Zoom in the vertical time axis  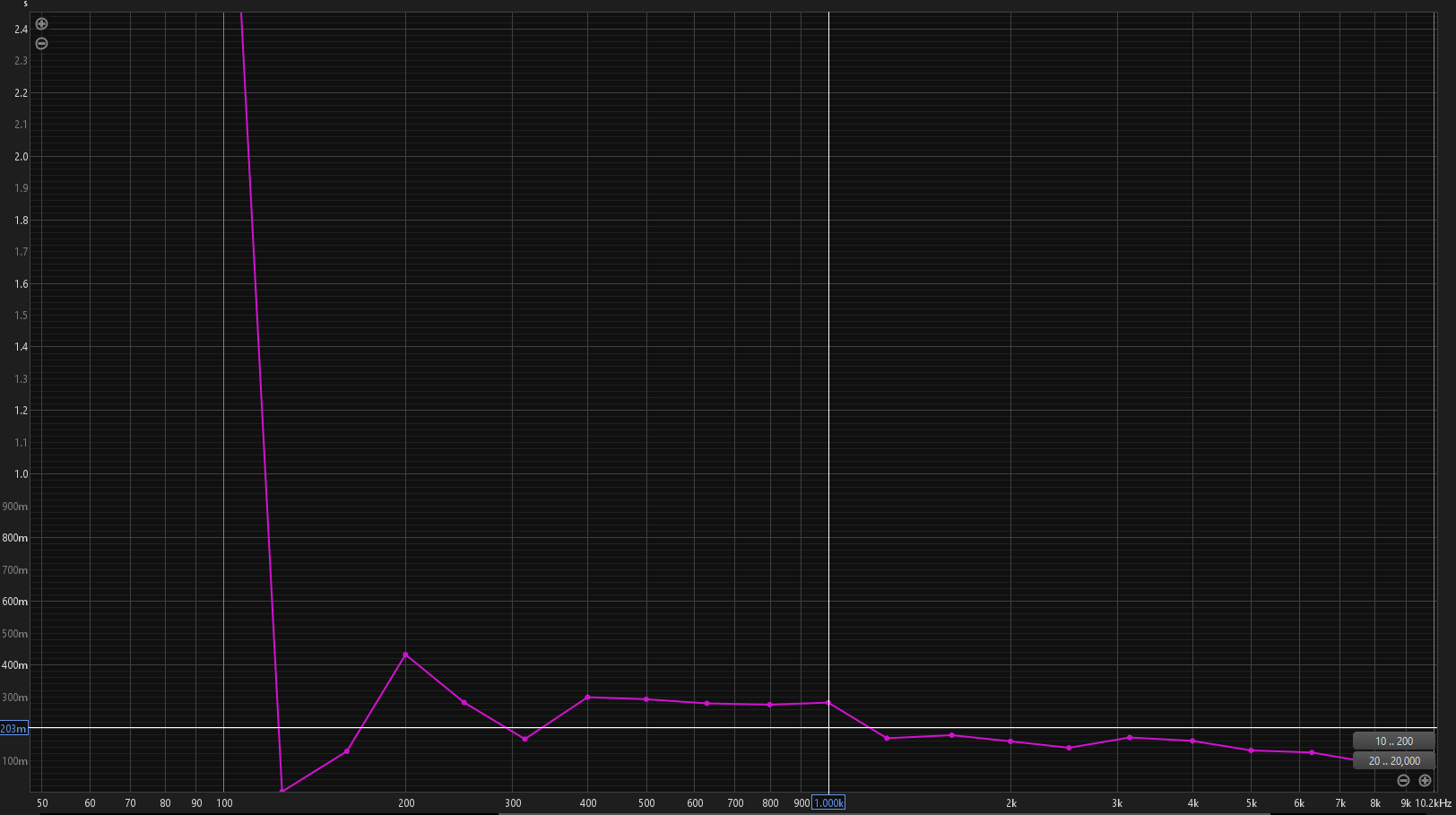tap(41, 24)
